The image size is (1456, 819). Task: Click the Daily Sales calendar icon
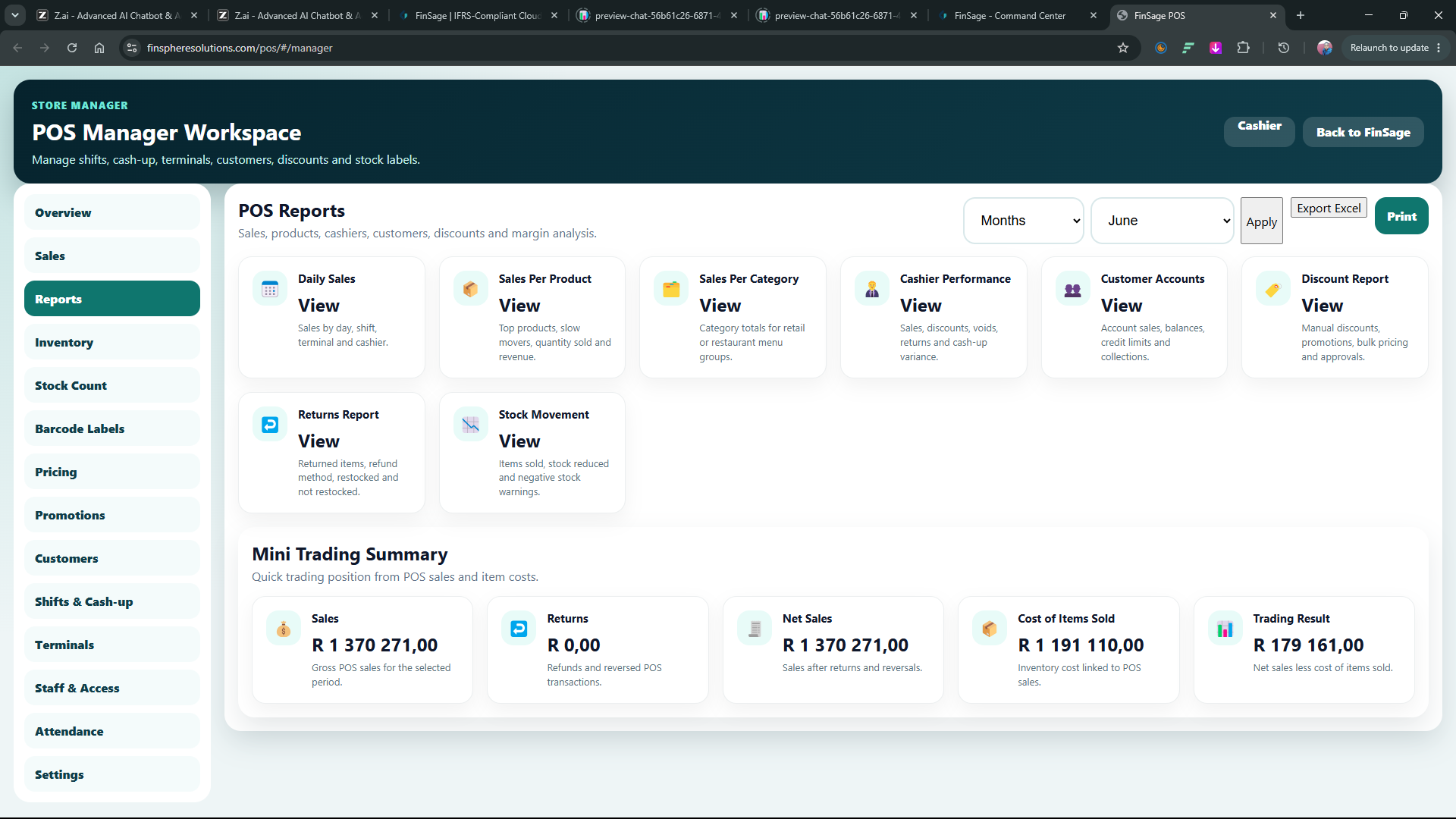point(270,289)
